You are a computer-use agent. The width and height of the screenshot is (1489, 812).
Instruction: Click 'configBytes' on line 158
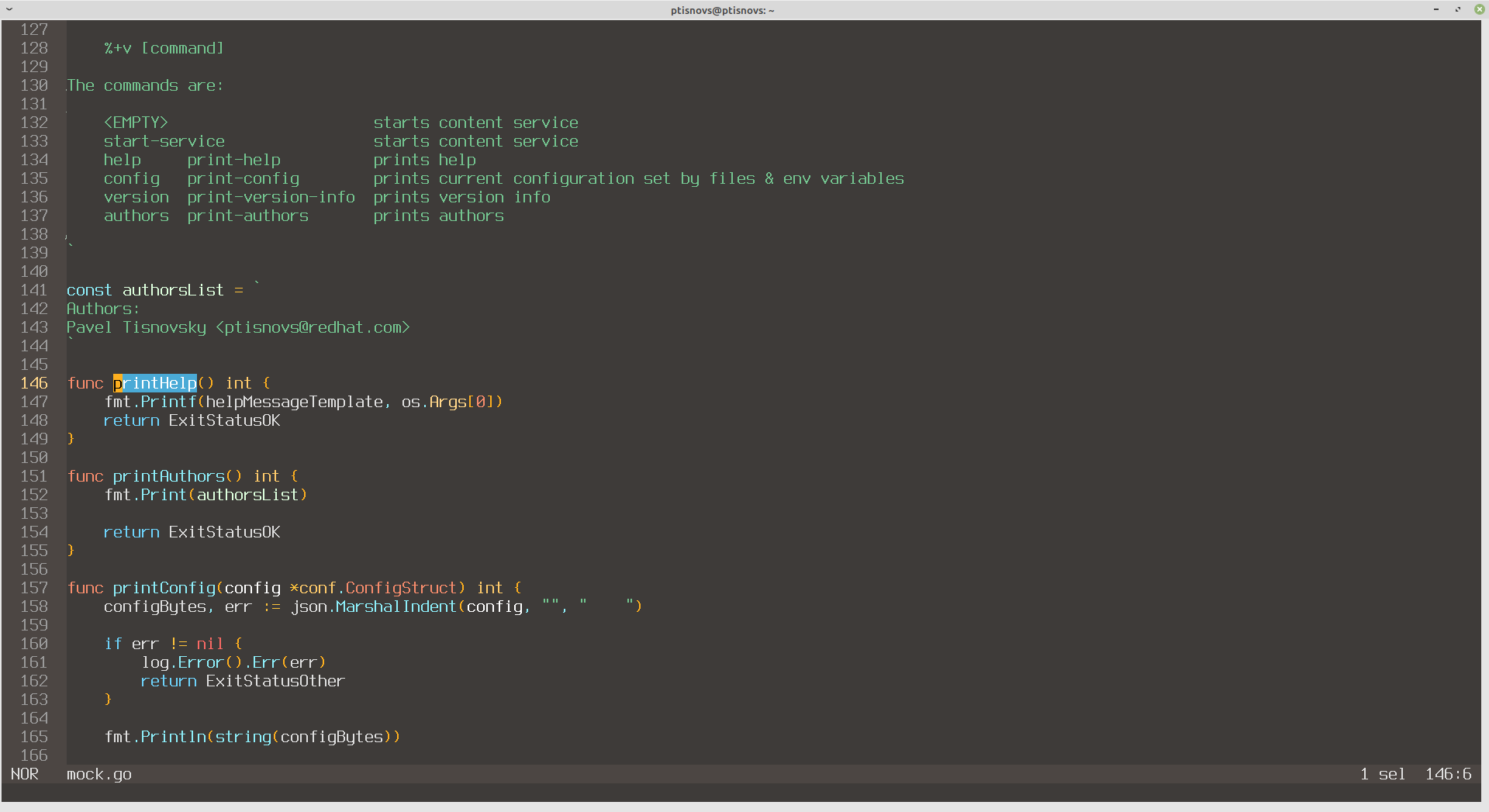coord(155,606)
